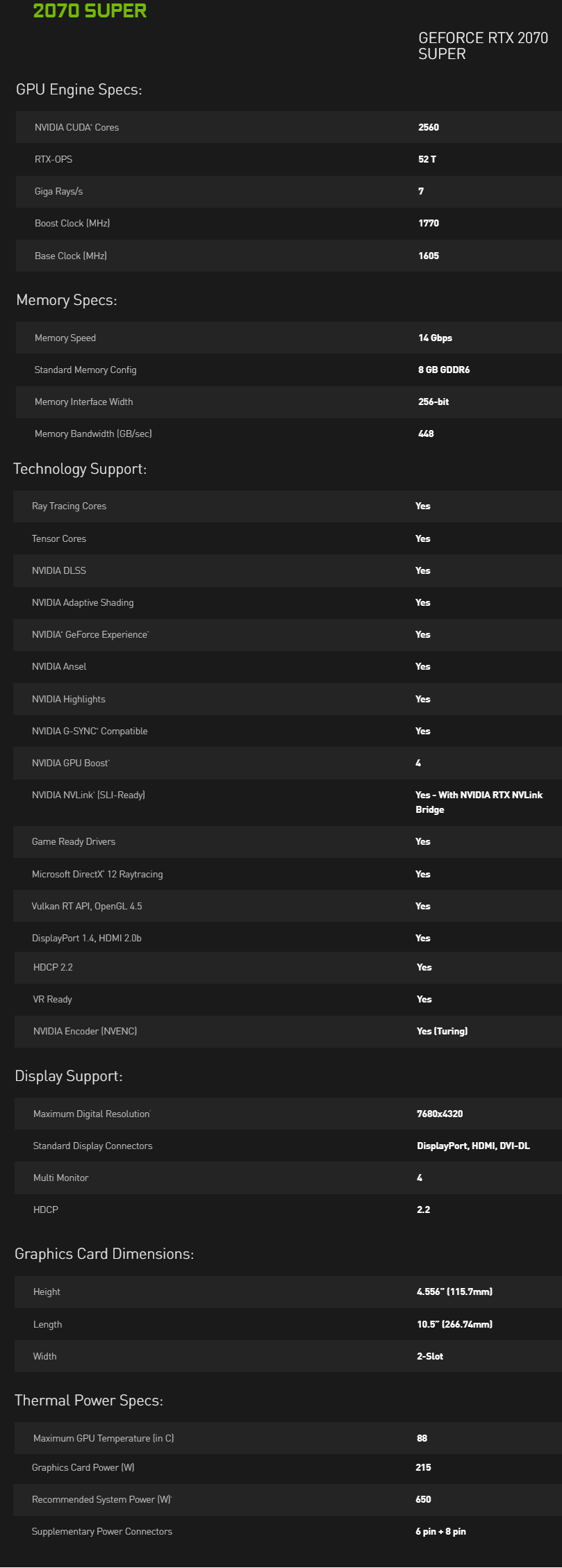The image size is (562, 1568).
Task: Click the Display Support heading
Action: pyautogui.click(x=69, y=1076)
